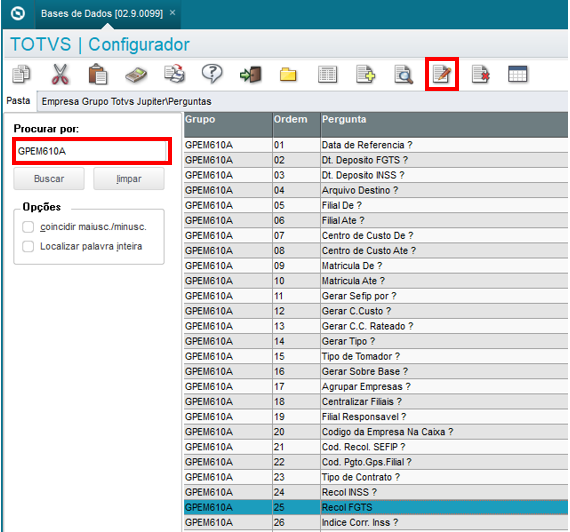This screenshot has width=570, height=532.
Task: Select row Matricula Ate ?
Action: pos(376,281)
